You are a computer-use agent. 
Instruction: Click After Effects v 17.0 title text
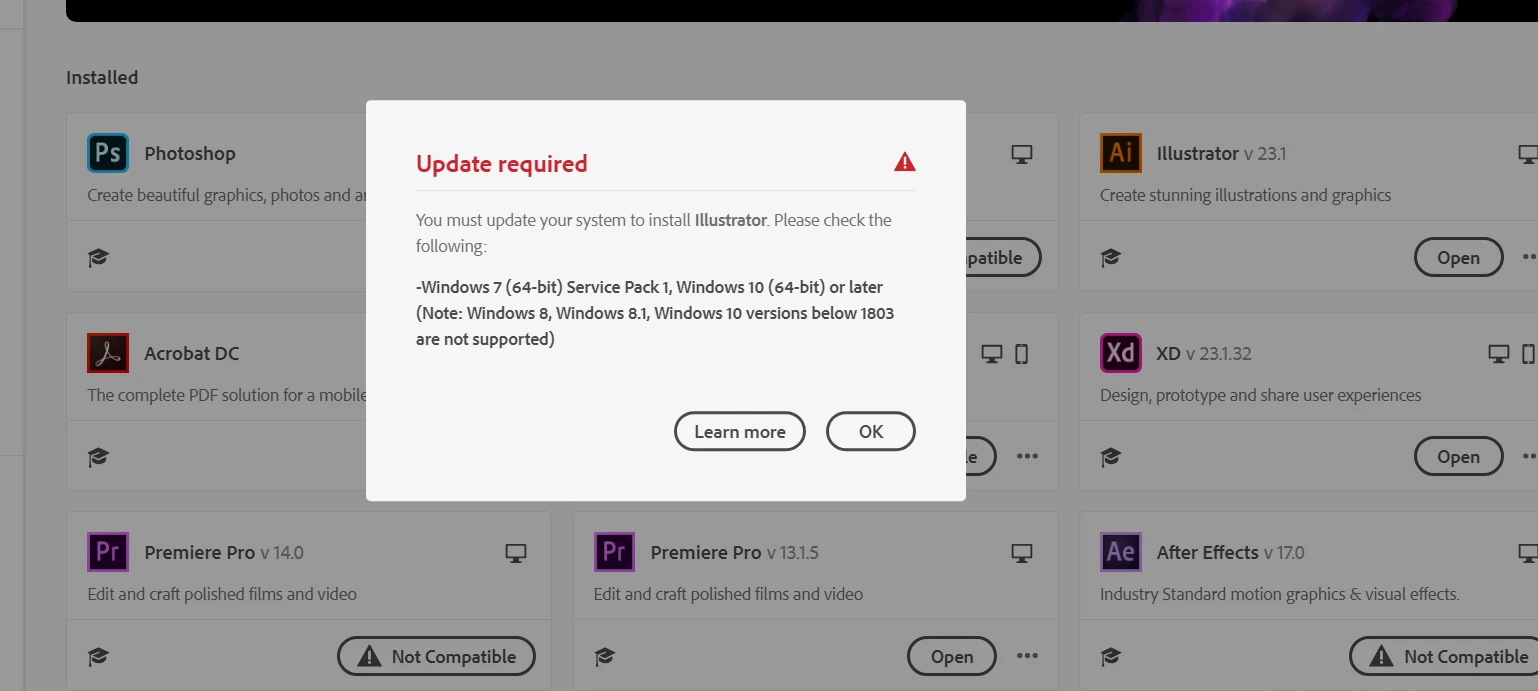(x=1230, y=552)
